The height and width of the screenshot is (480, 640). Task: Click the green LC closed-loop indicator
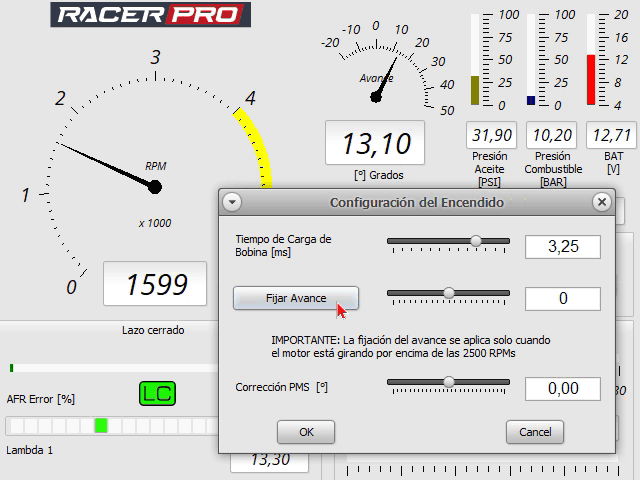point(158,394)
